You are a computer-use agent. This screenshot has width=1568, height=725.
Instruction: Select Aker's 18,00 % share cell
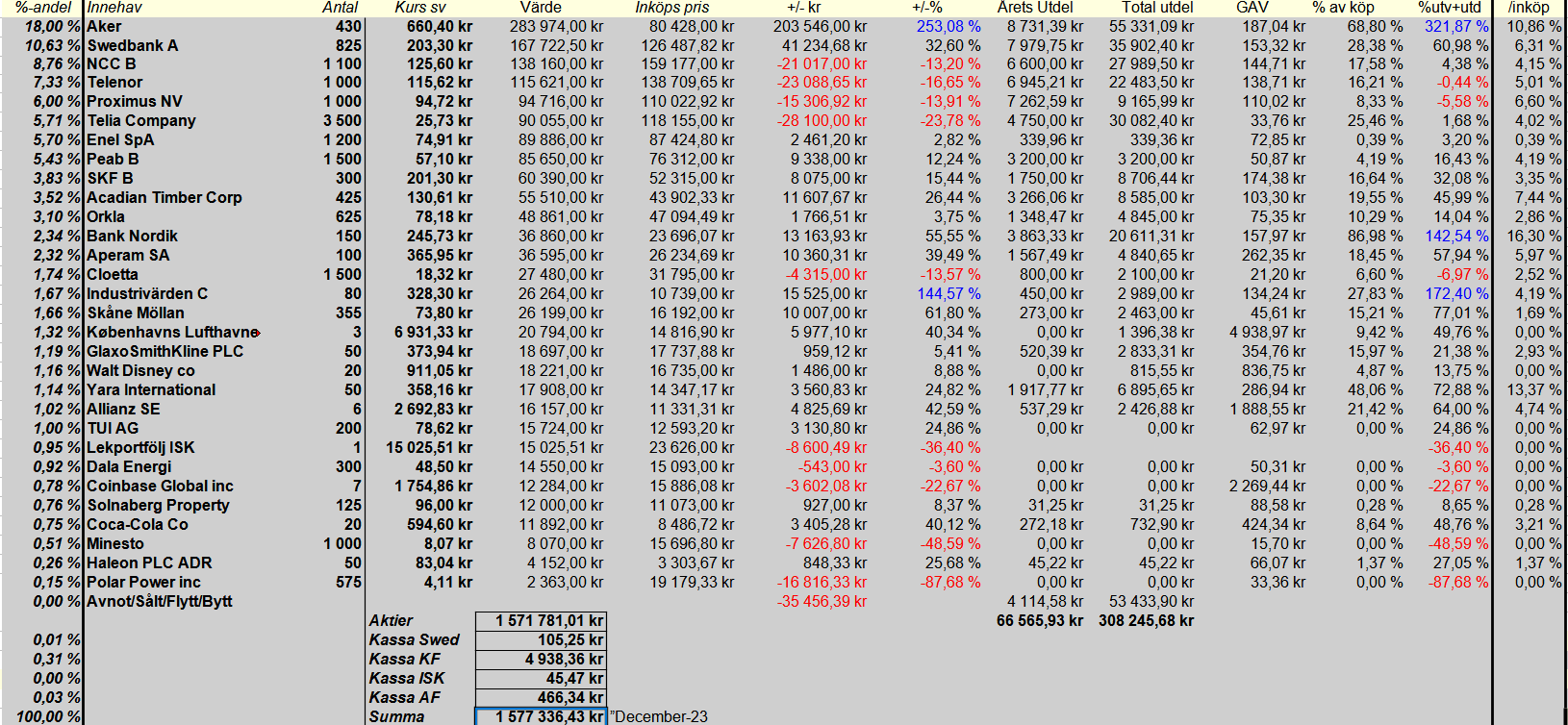coord(52,27)
